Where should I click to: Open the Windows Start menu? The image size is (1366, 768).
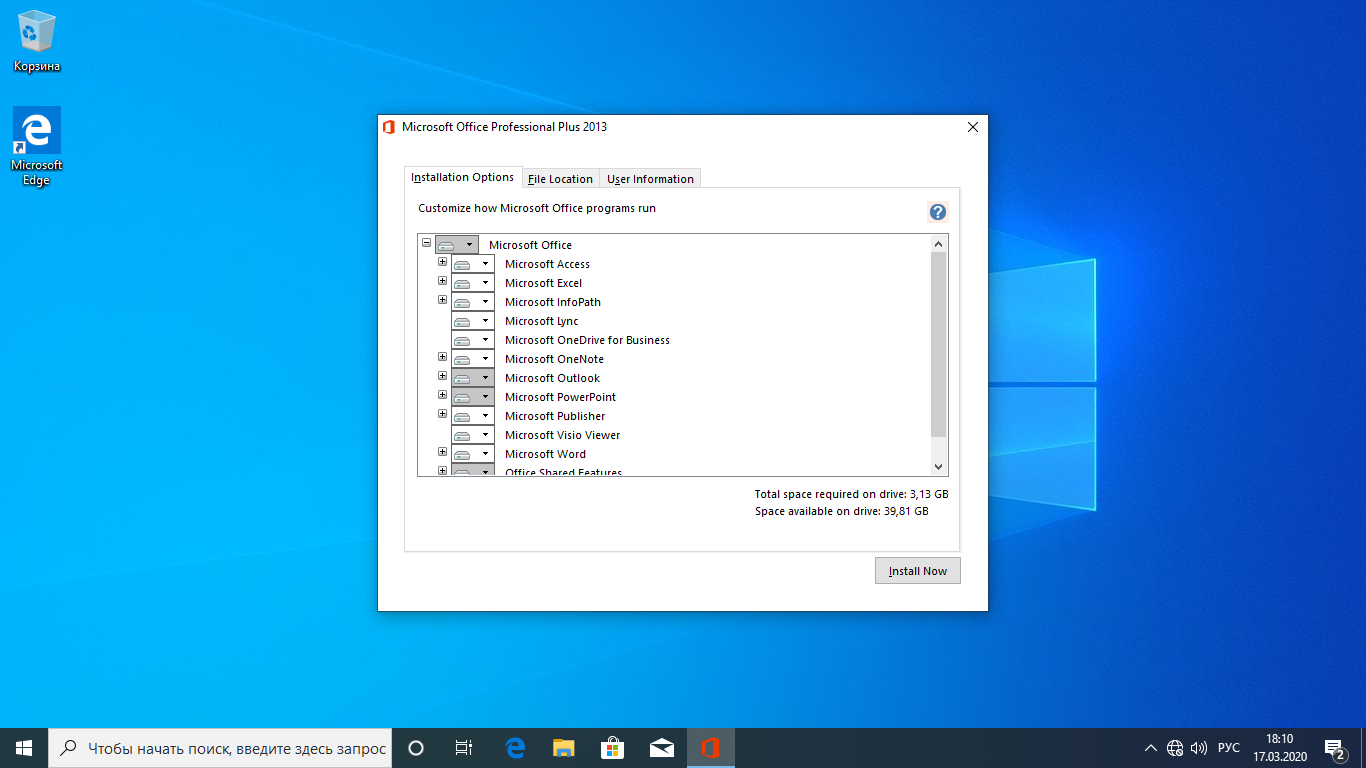point(24,748)
